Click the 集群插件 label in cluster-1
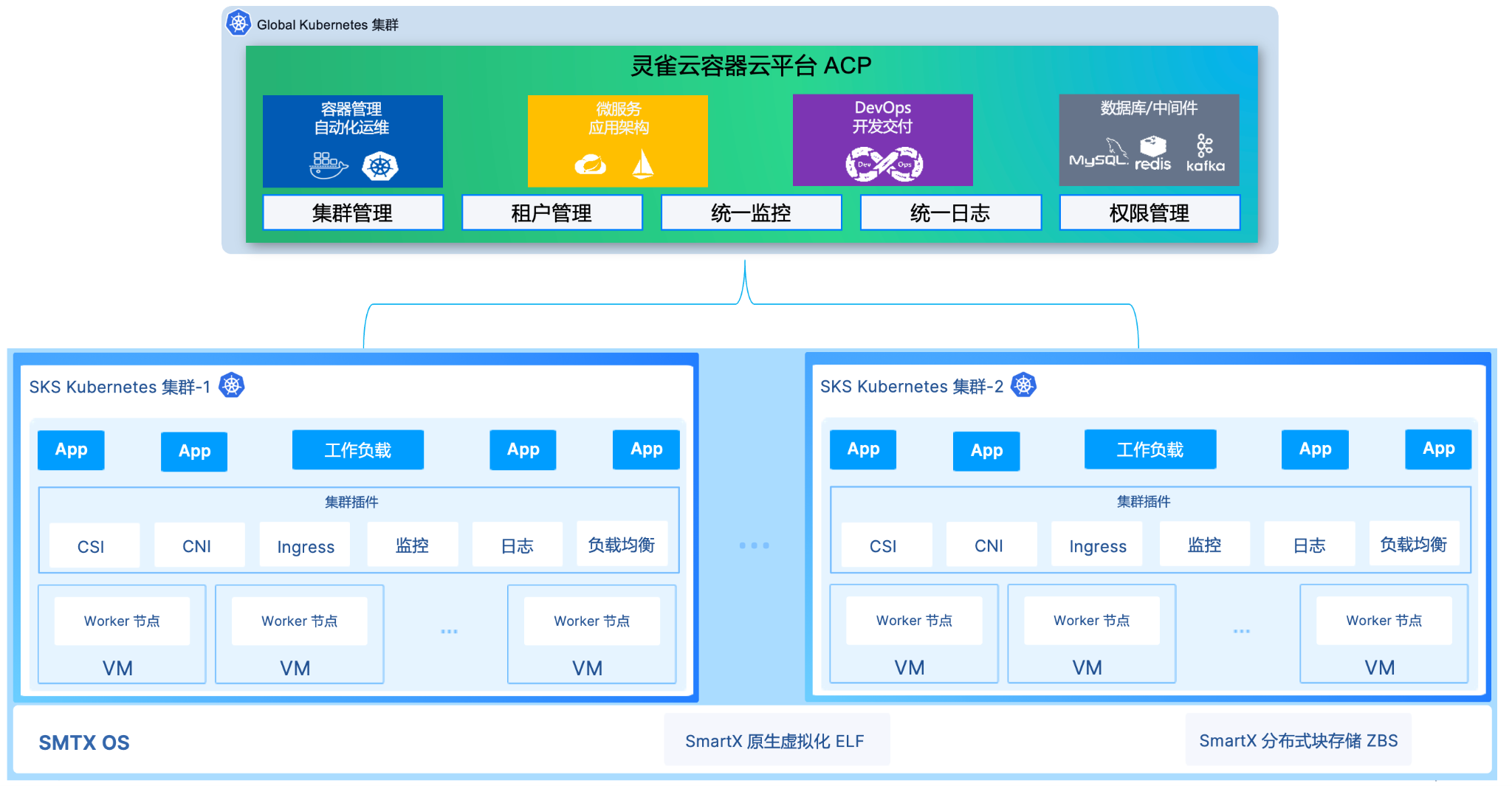The height and width of the screenshot is (786, 1512). 351,502
